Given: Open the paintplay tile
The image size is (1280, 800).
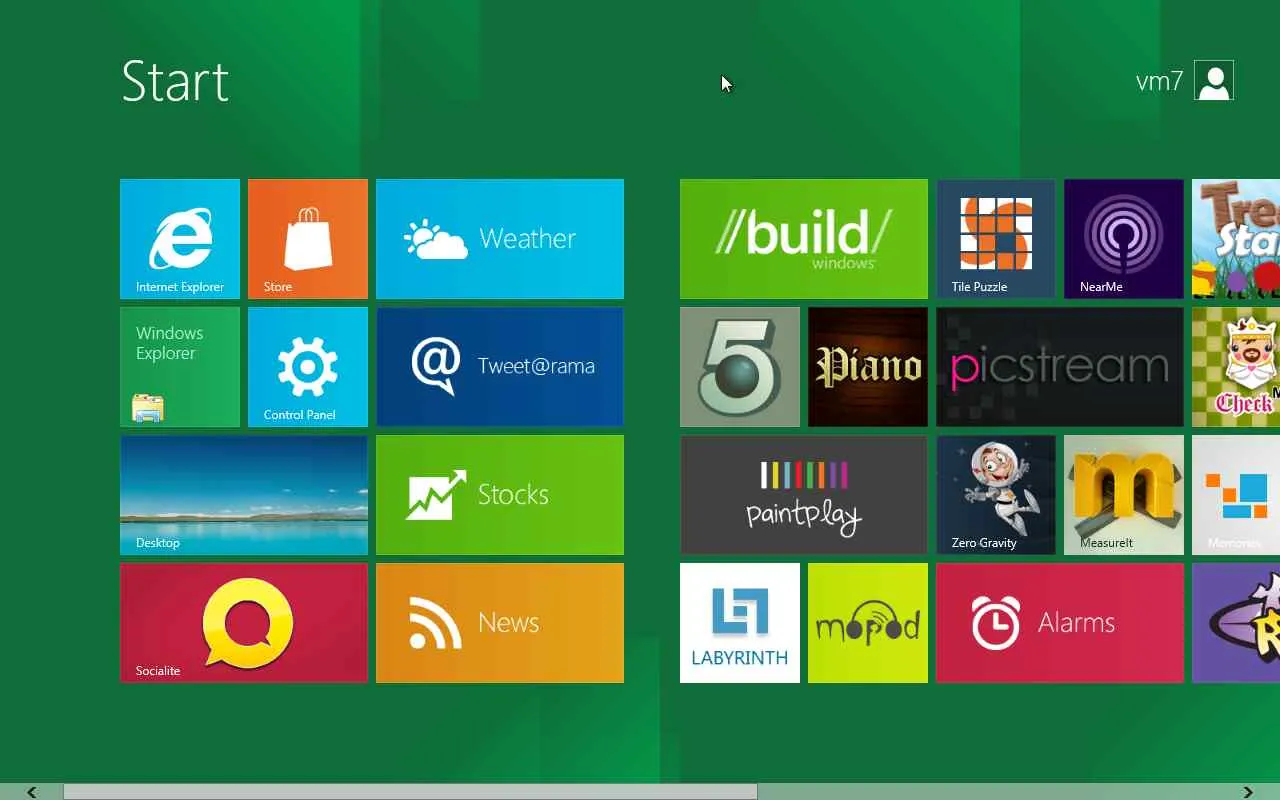Looking at the screenshot, I should 804,495.
